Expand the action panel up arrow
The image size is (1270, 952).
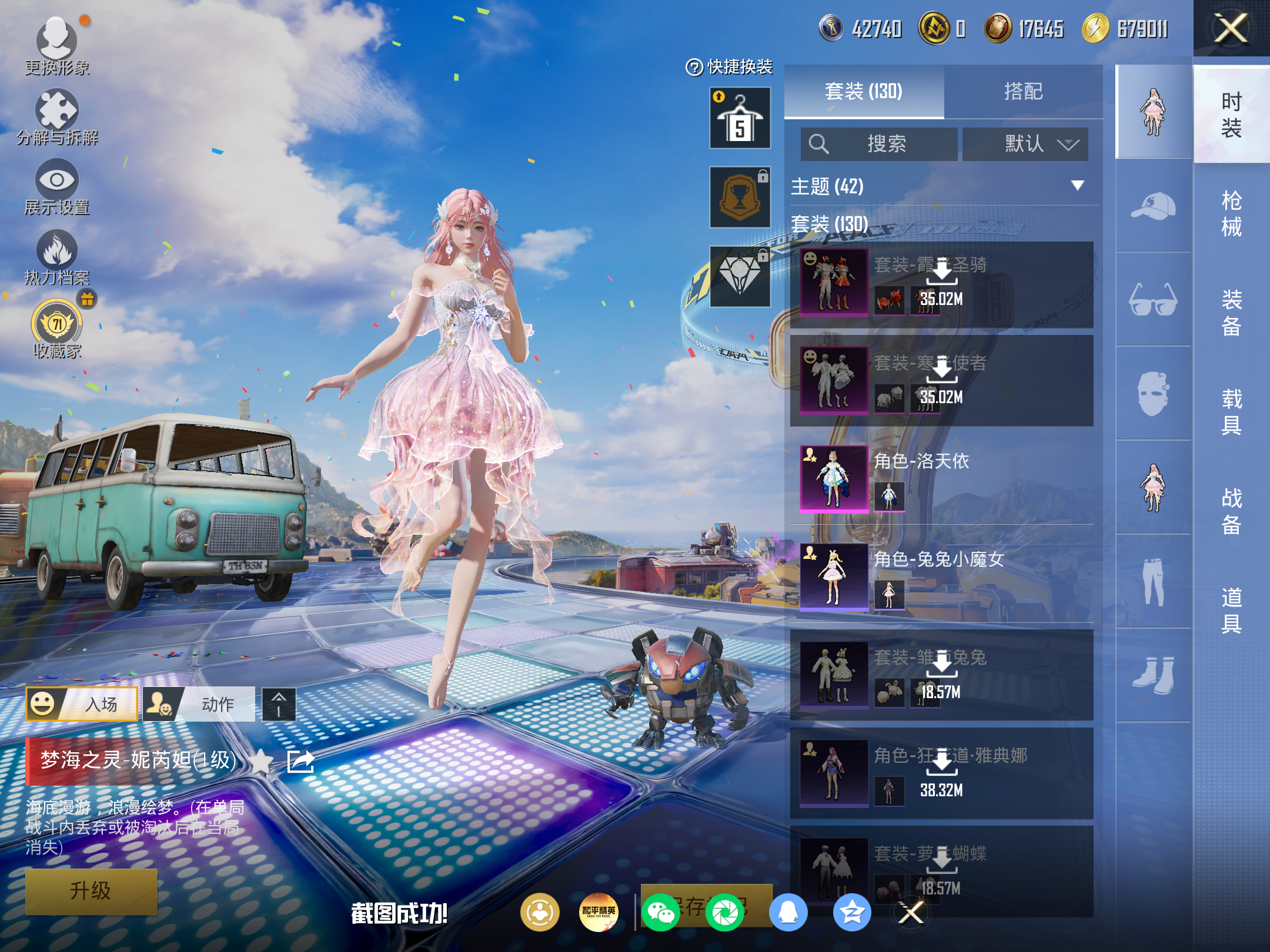tap(279, 704)
